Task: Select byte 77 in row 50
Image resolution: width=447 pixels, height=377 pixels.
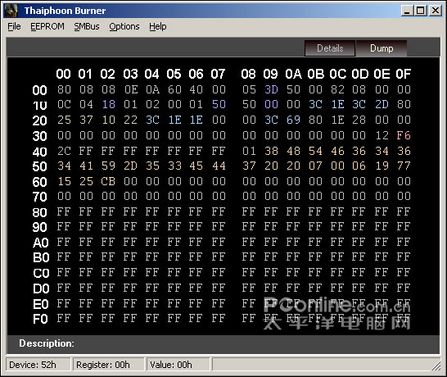Action: (404, 166)
